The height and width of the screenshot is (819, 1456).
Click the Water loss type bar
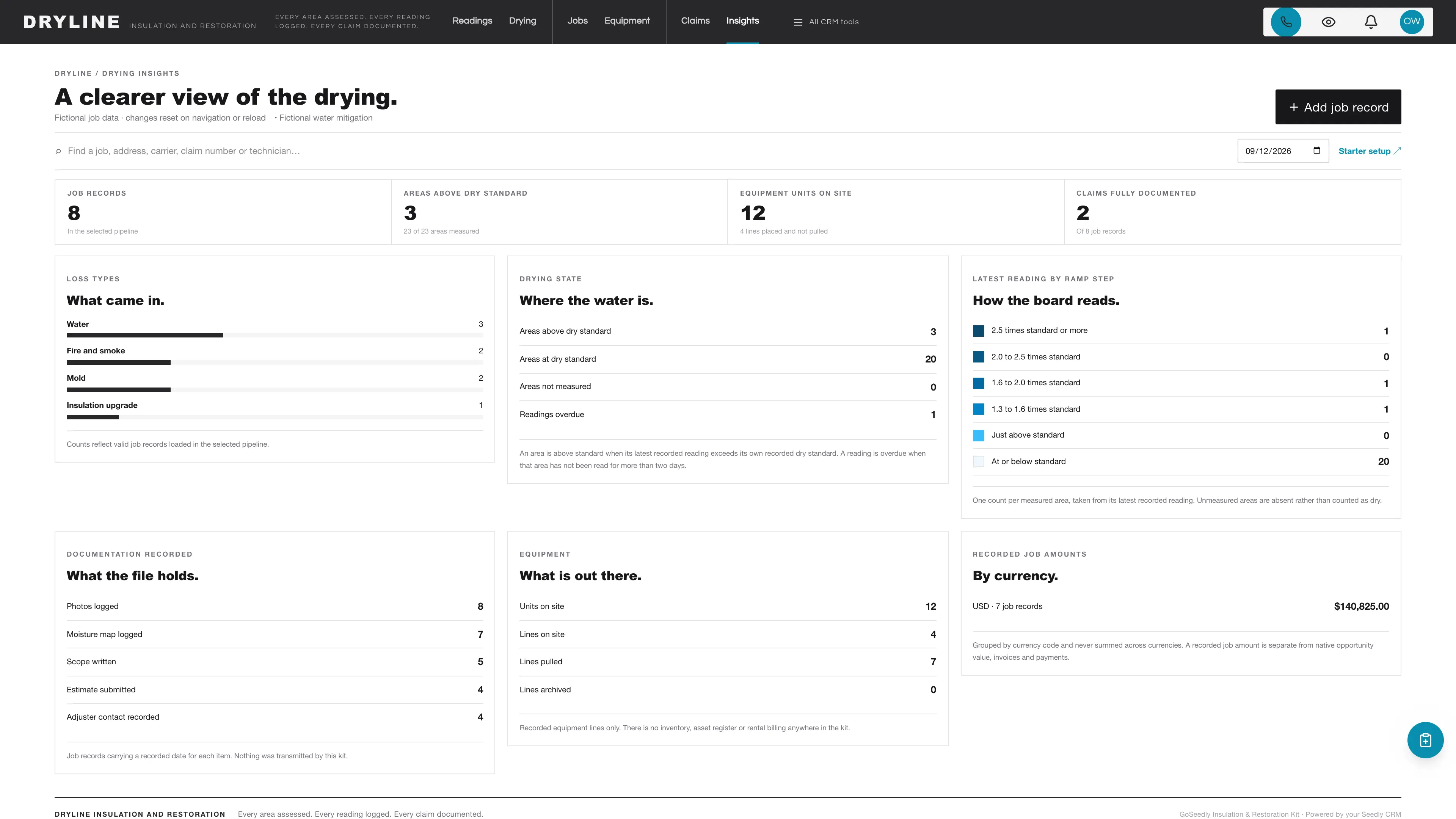point(275,335)
